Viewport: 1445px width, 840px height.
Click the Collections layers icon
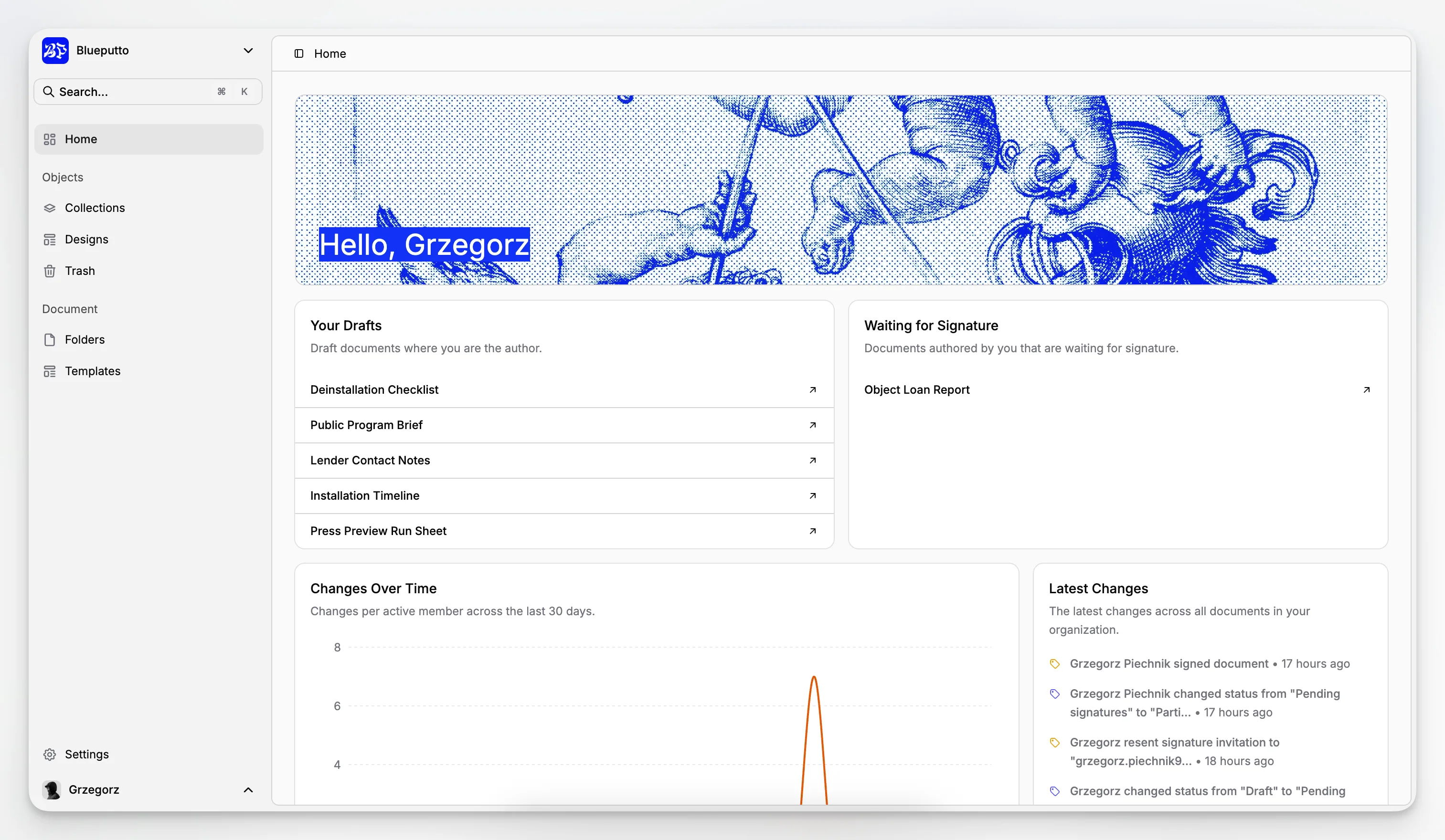click(x=50, y=208)
